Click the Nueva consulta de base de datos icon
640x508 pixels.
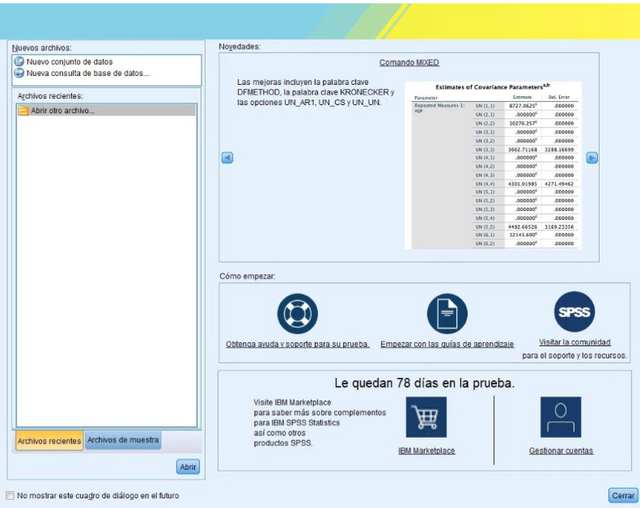tap(19, 73)
